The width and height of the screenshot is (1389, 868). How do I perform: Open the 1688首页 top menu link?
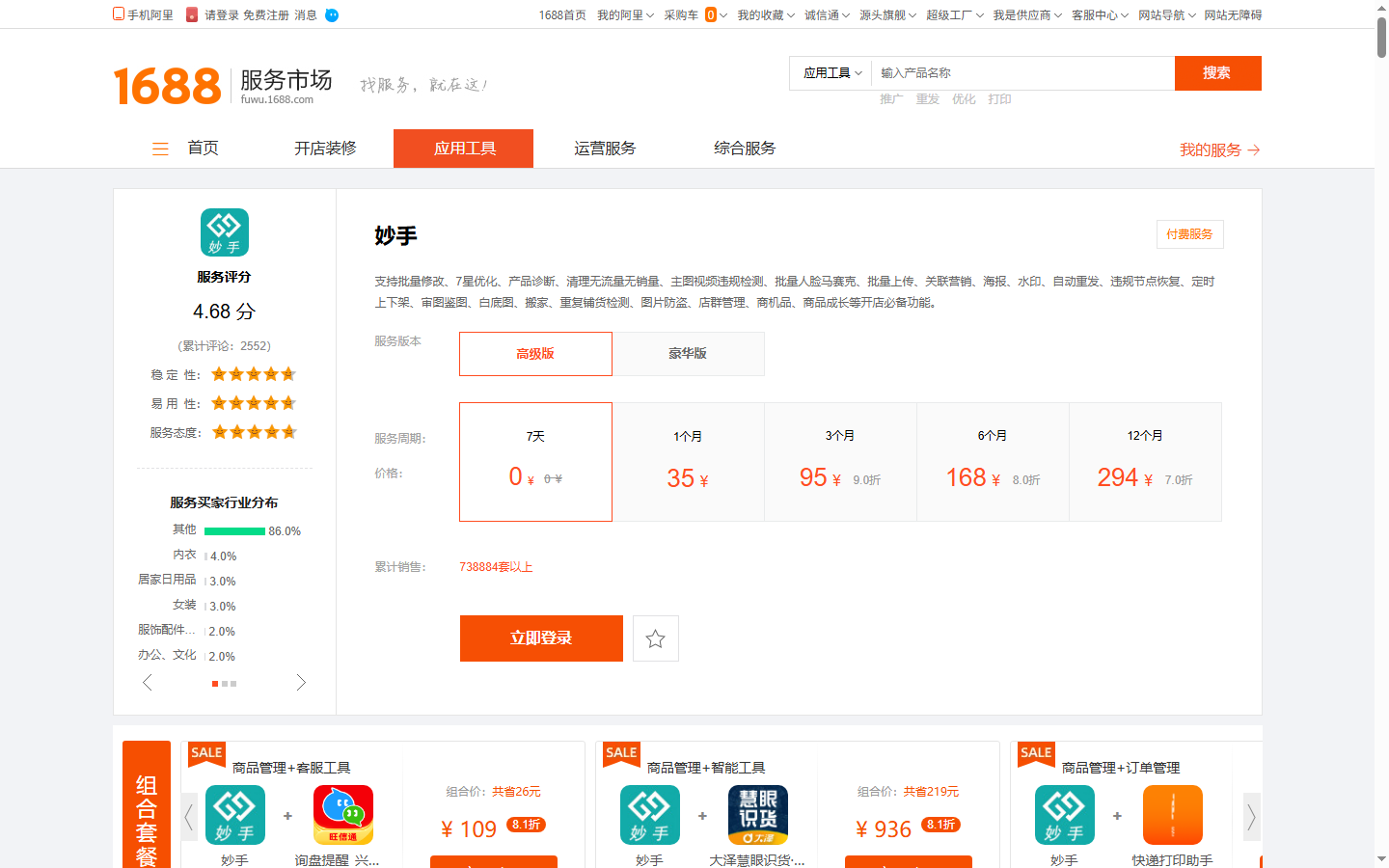pos(562,15)
